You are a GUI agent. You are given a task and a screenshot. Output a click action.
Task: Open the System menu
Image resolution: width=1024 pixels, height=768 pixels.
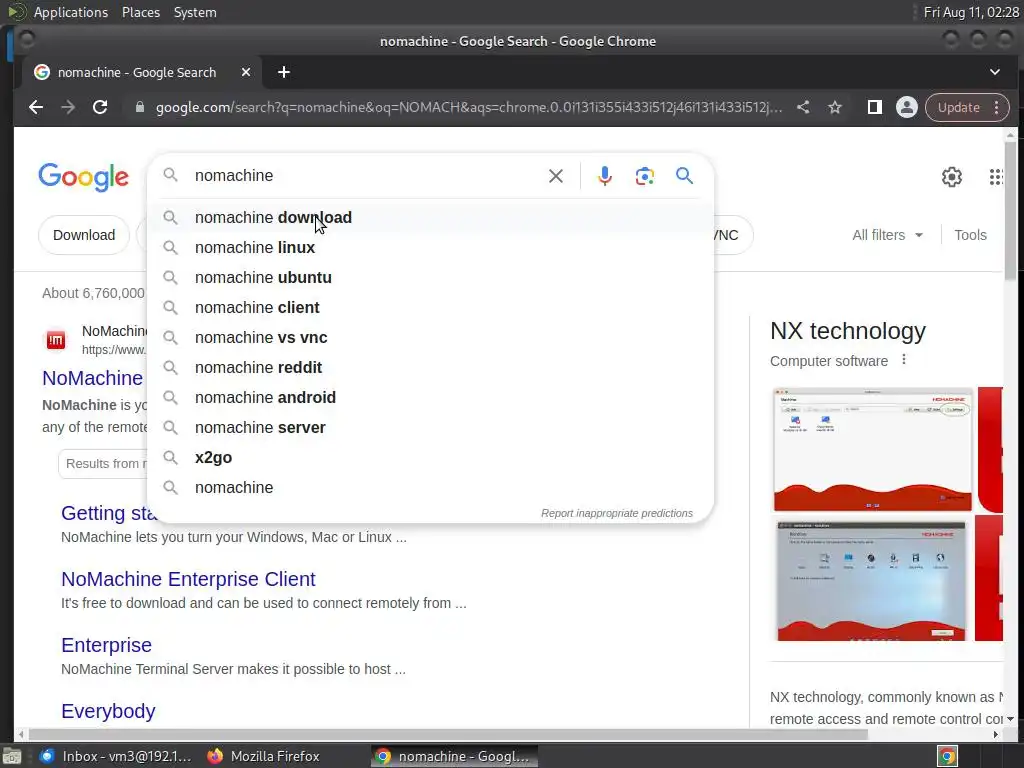pyautogui.click(x=195, y=12)
